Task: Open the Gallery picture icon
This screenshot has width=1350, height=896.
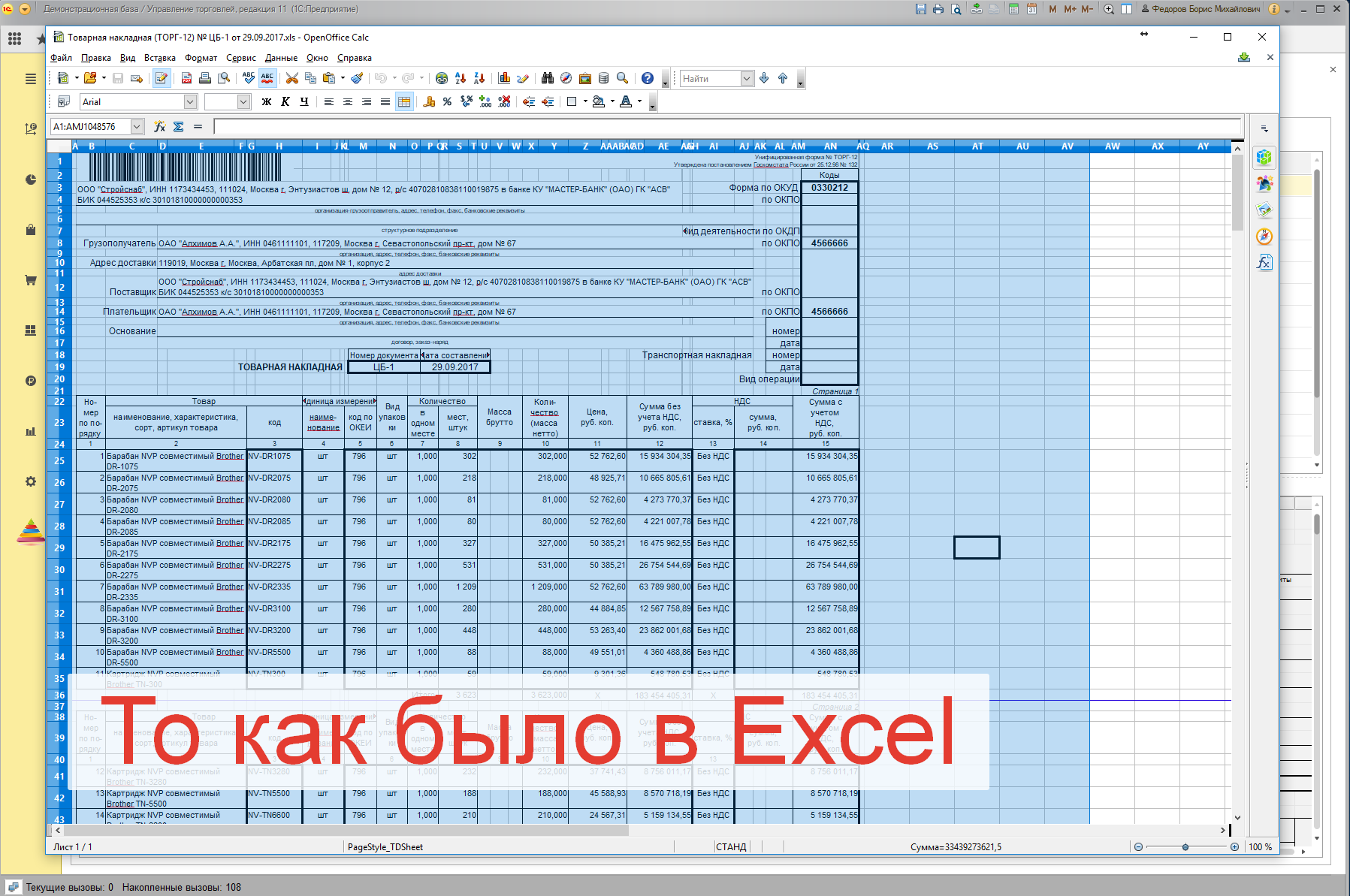Action: 584,78
